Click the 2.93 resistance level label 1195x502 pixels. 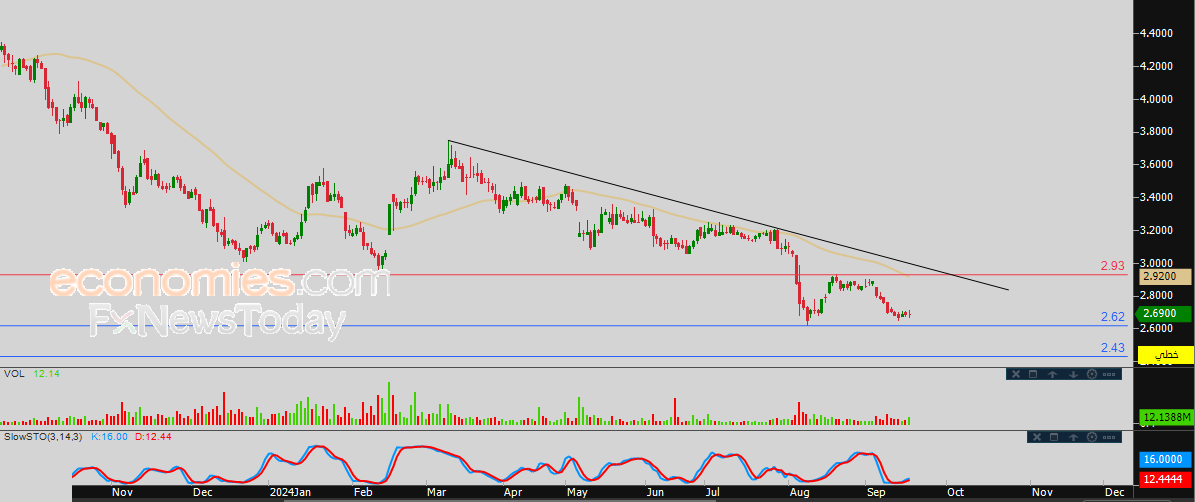[1113, 266]
